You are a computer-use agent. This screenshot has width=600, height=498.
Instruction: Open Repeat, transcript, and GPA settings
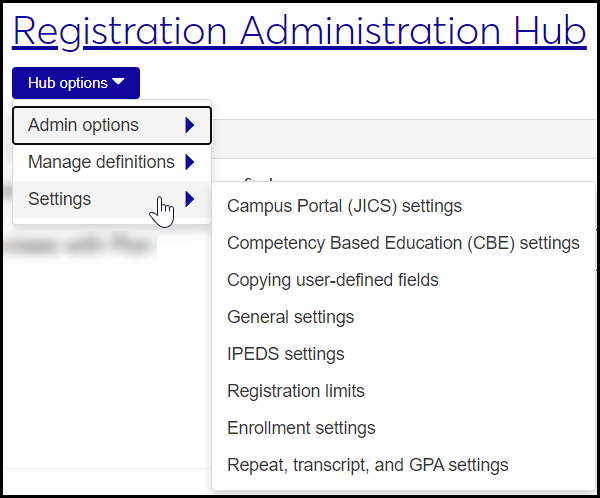pos(367,465)
